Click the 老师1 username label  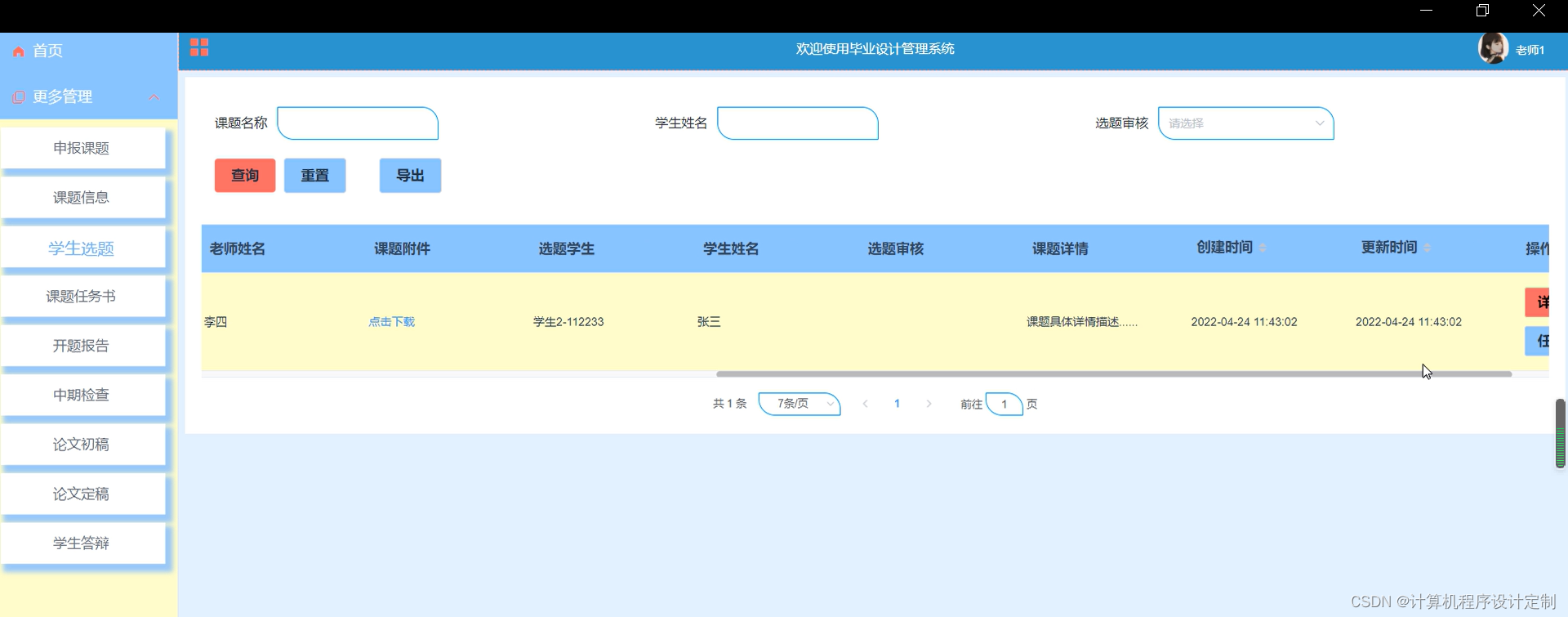(x=1530, y=51)
